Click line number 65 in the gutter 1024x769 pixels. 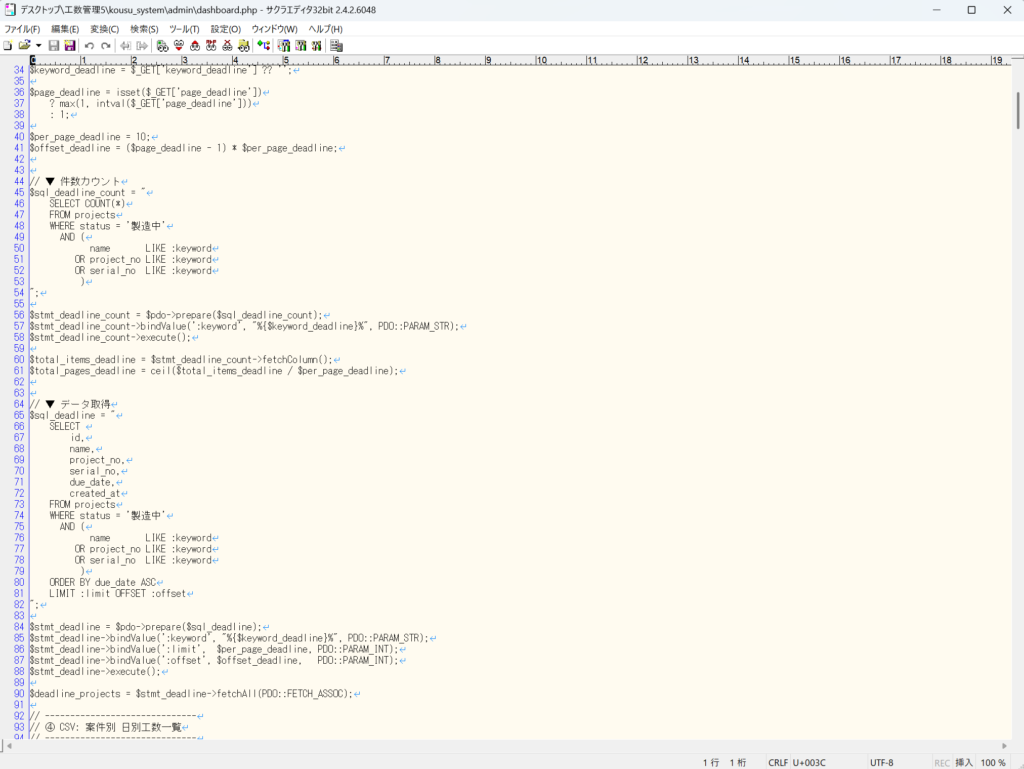click(18, 414)
